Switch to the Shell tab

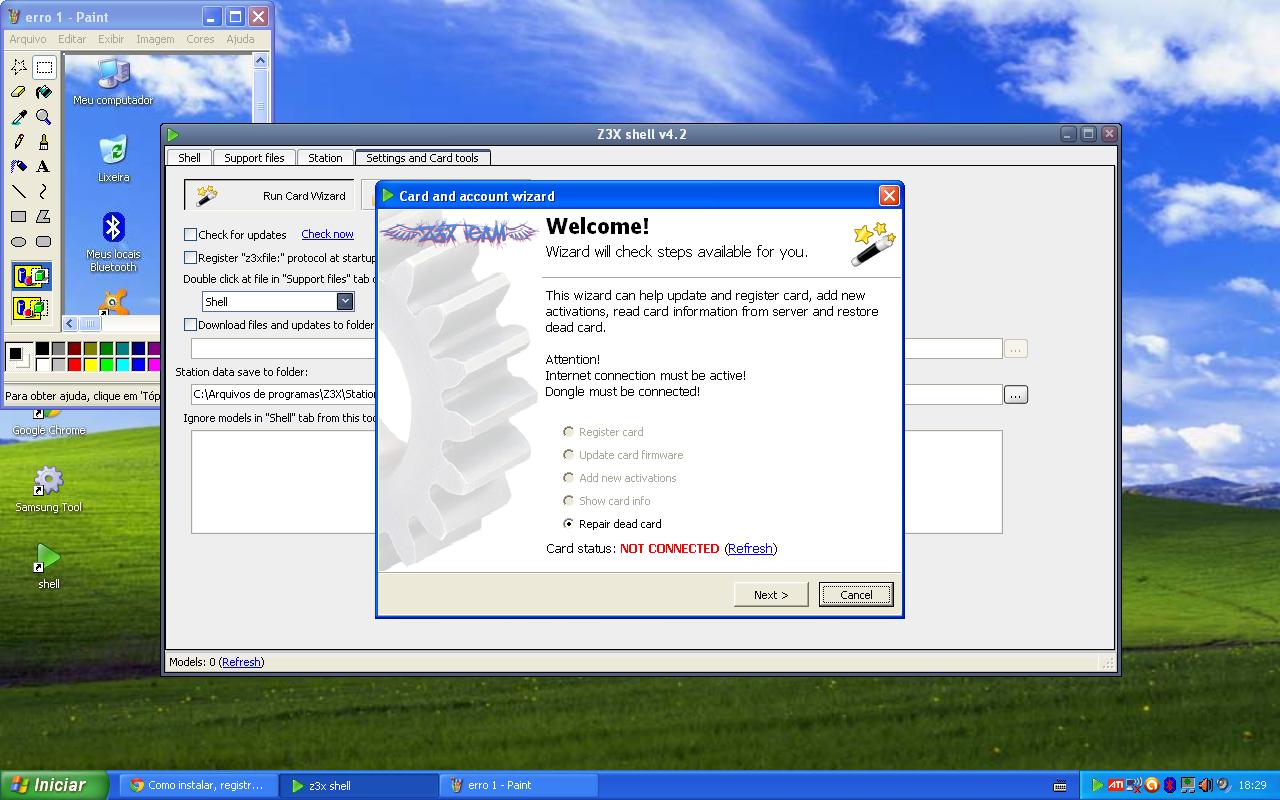190,158
